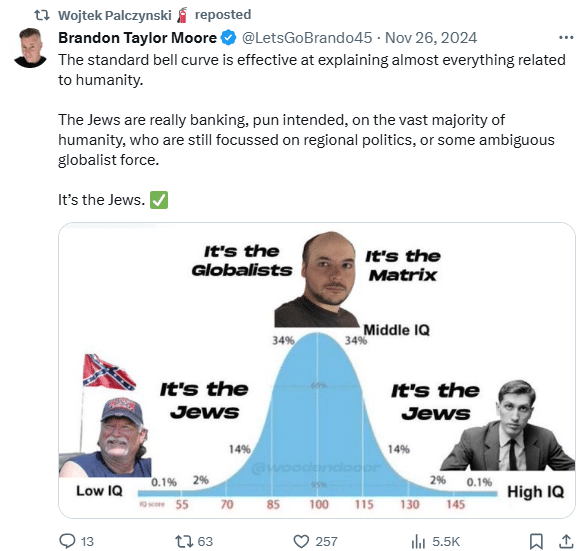Click the post body text to expand the post
The image size is (586, 551).
[x=312, y=130]
